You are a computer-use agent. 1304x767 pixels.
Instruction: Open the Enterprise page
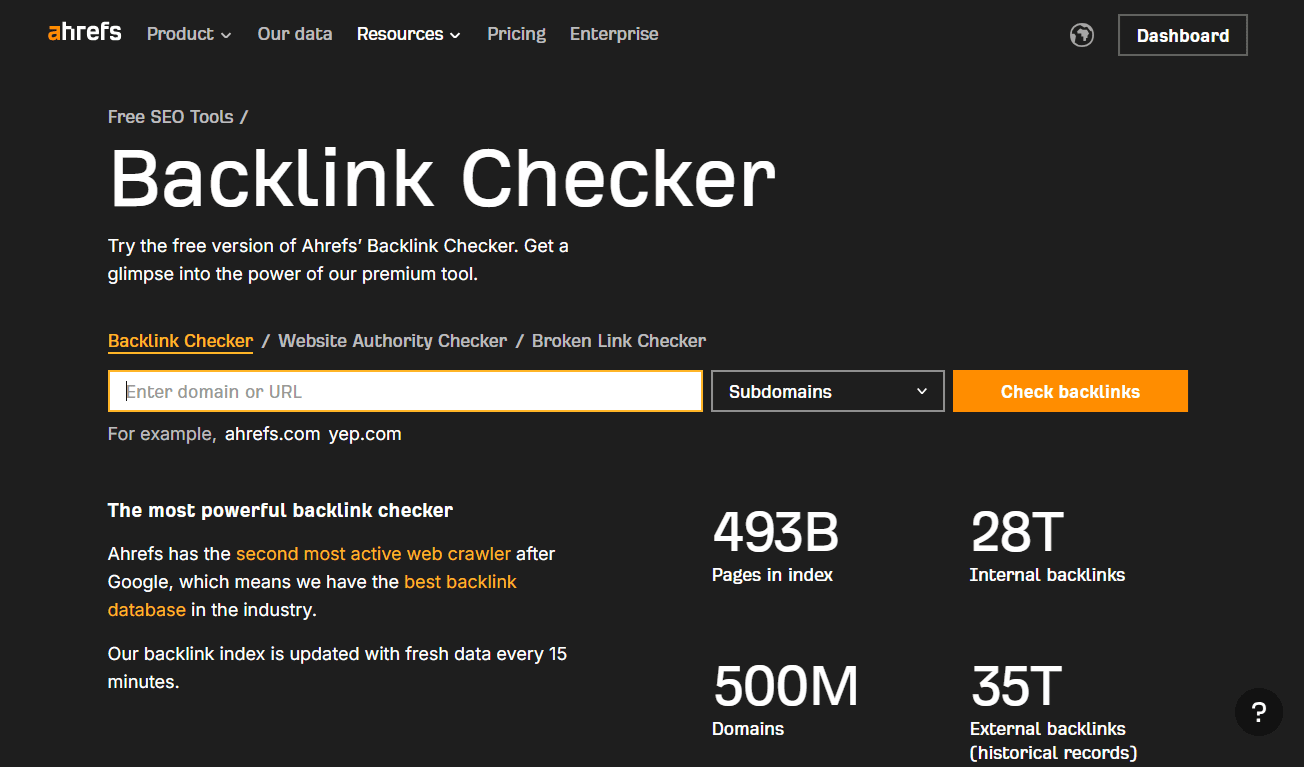613,34
